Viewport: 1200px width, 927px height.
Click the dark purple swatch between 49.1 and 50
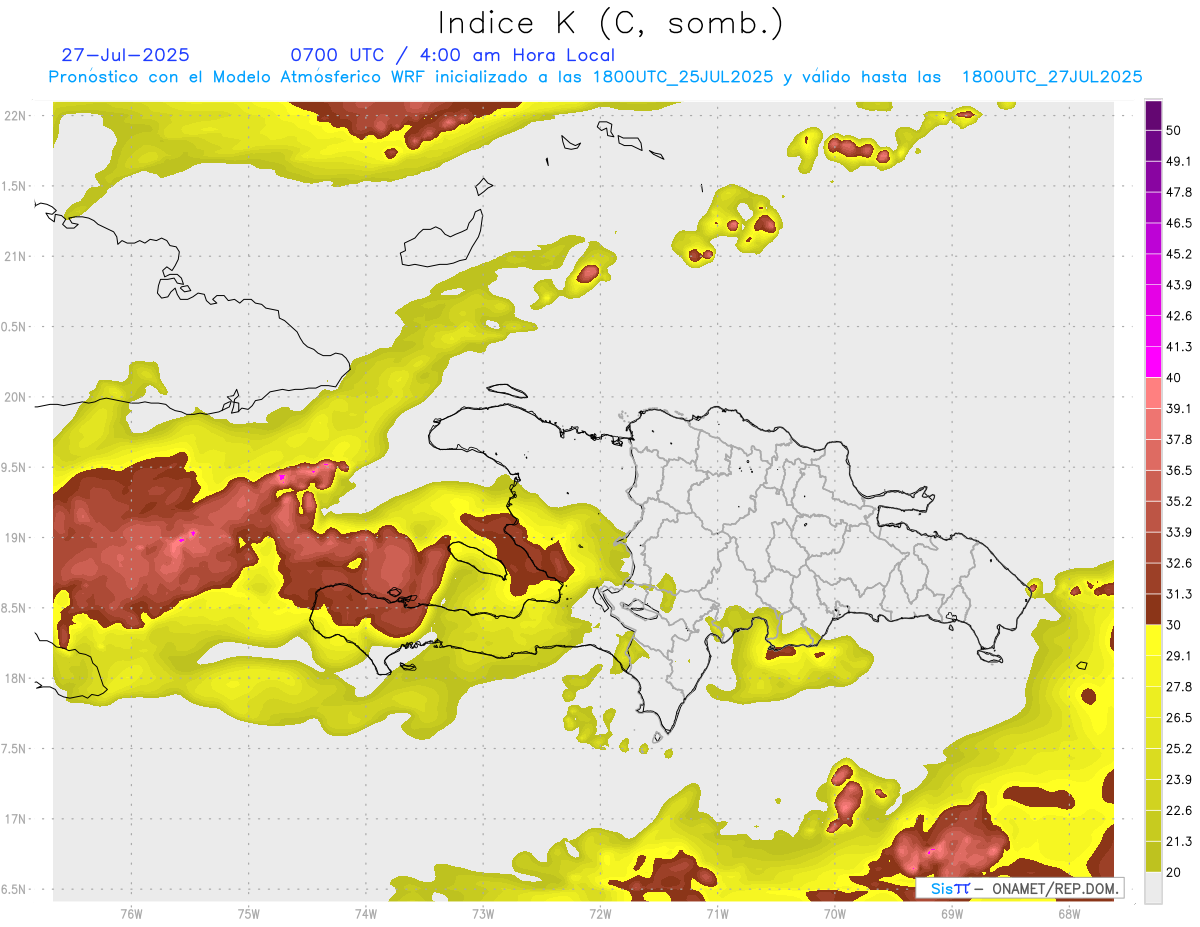click(1153, 146)
